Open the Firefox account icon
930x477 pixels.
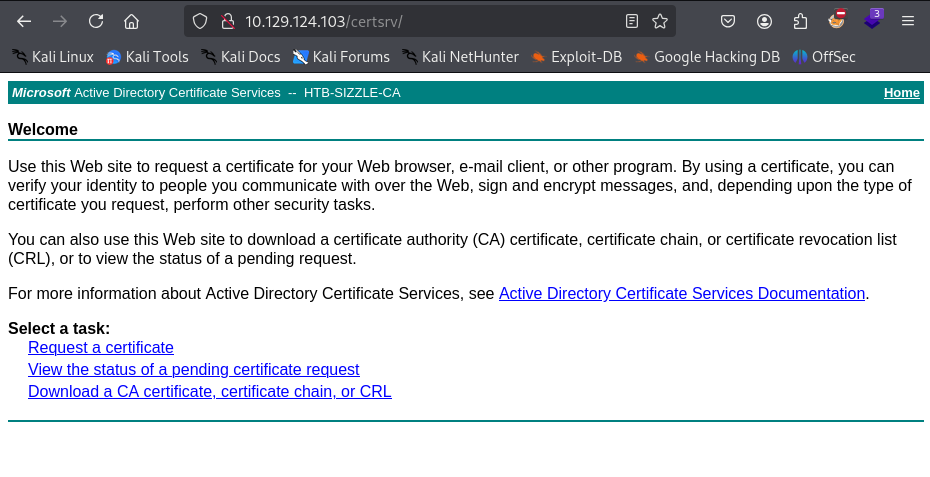pos(765,21)
